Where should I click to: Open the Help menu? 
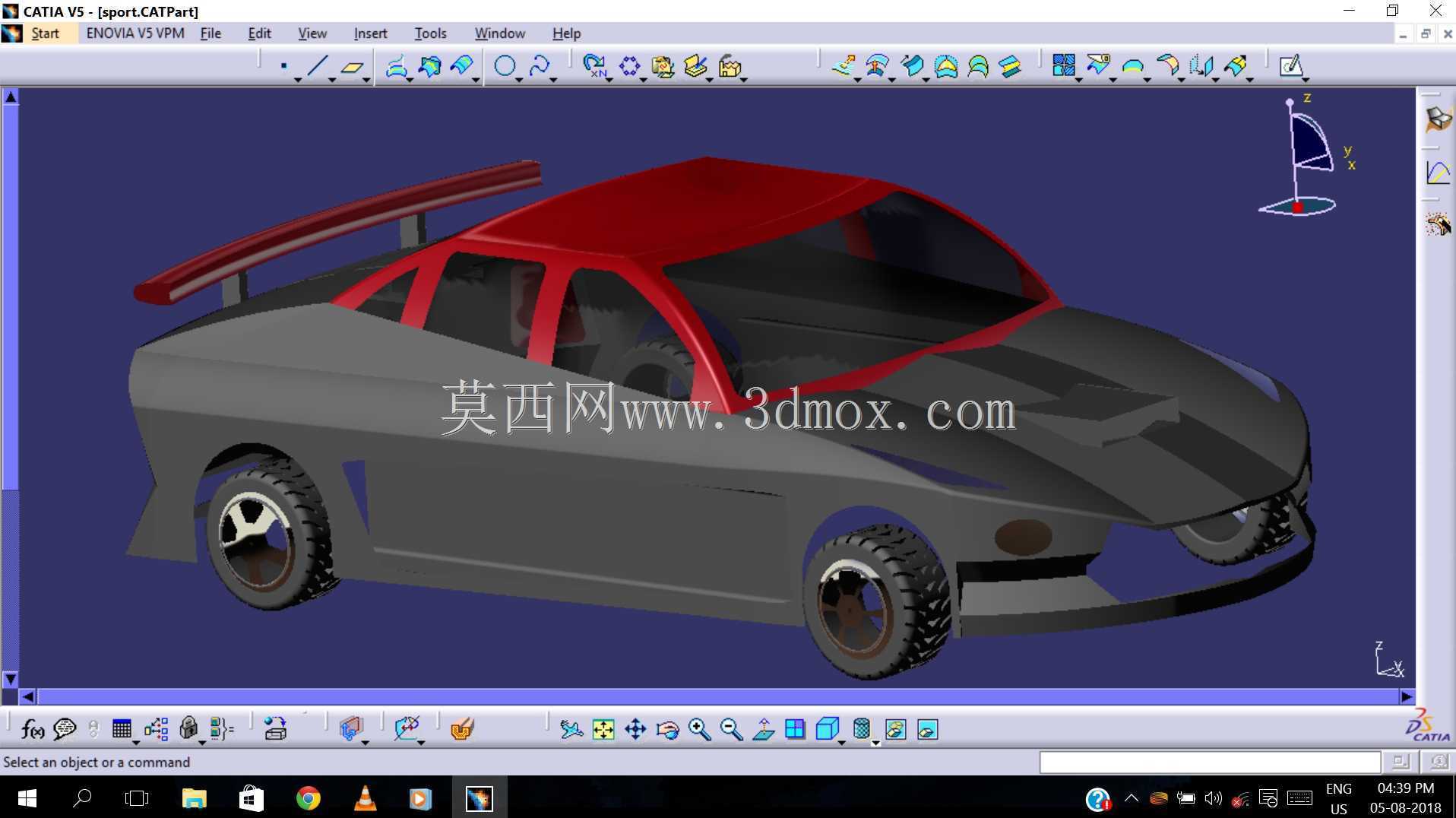[x=566, y=33]
